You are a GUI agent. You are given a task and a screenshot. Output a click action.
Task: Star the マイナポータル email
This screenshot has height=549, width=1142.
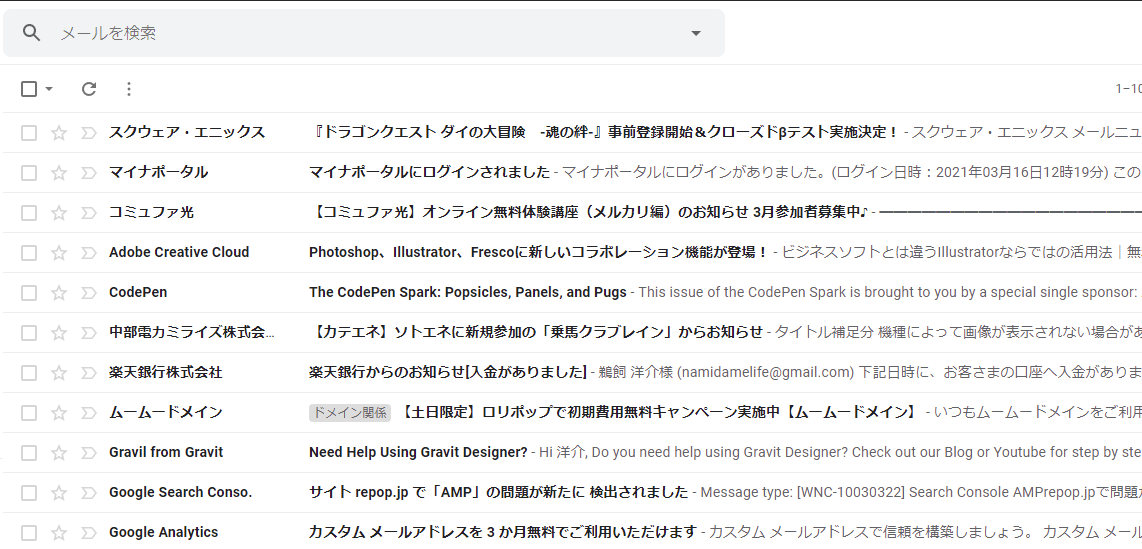[59, 173]
